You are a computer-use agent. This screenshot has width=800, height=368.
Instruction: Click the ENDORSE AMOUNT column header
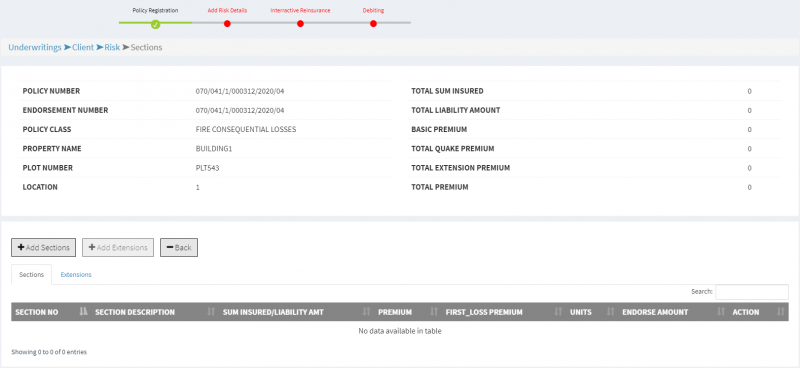click(656, 312)
